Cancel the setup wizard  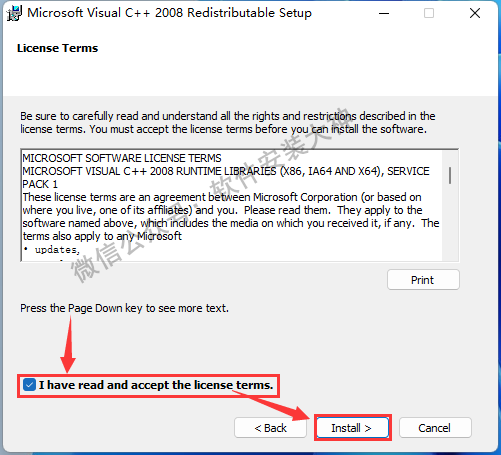(435, 428)
